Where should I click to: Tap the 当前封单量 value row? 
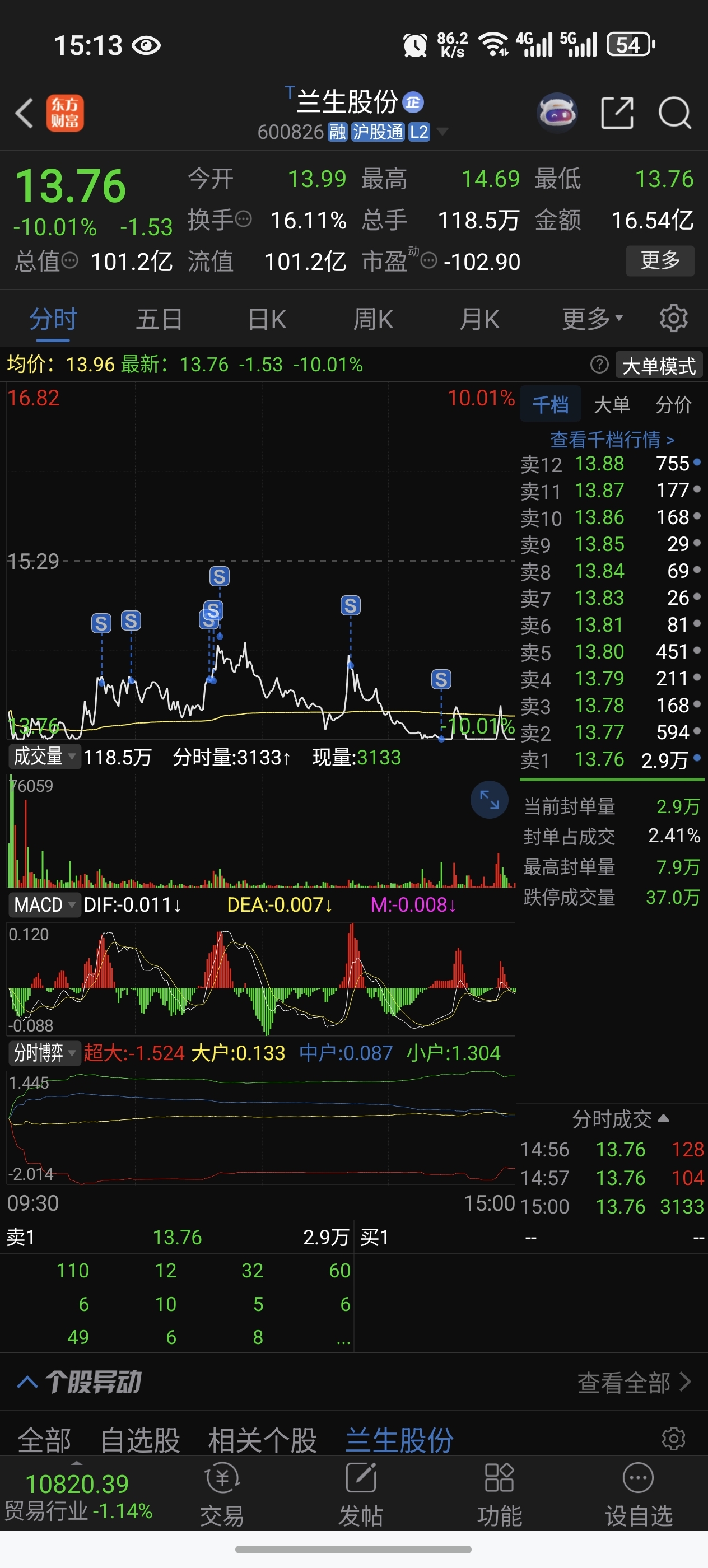click(611, 806)
